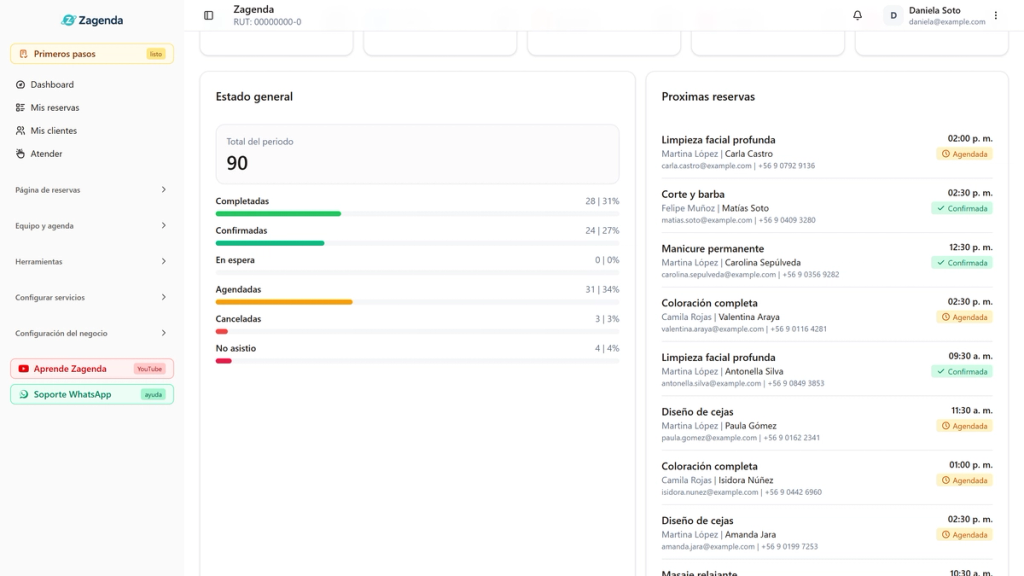Toggle the sidebar panel icon

click(x=208, y=15)
